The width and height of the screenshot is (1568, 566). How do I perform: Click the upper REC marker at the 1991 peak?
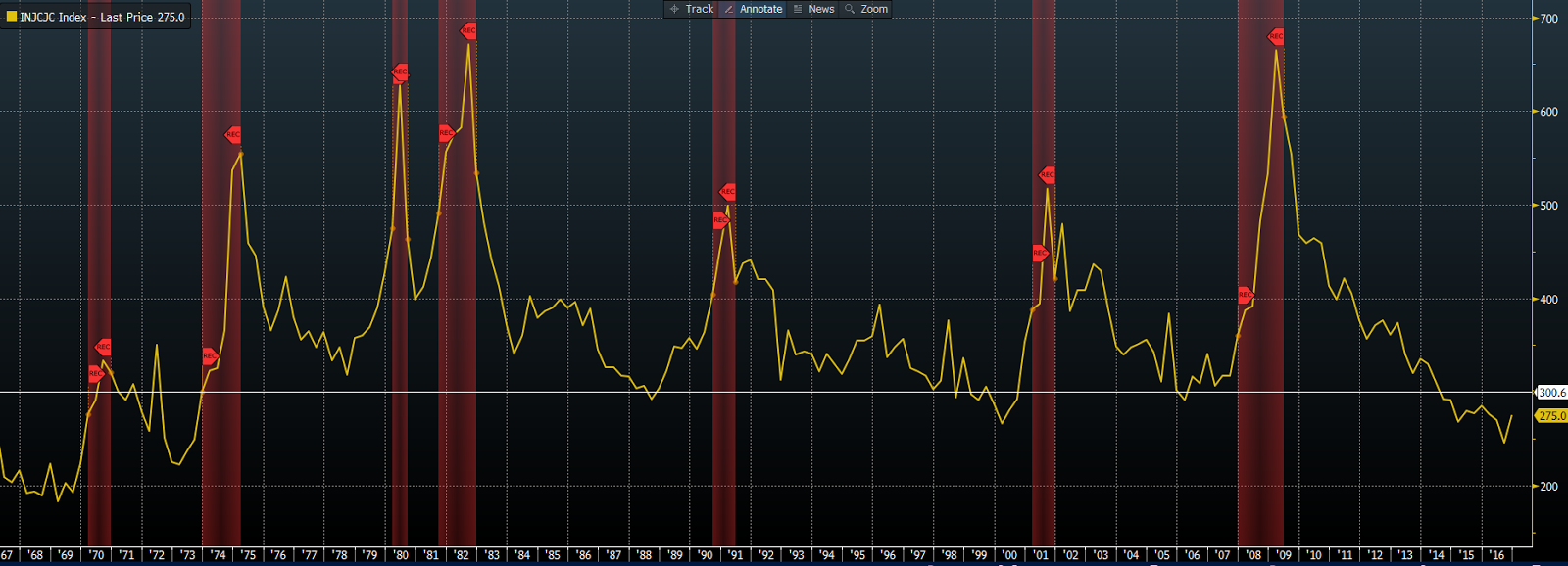coord(727,191)
